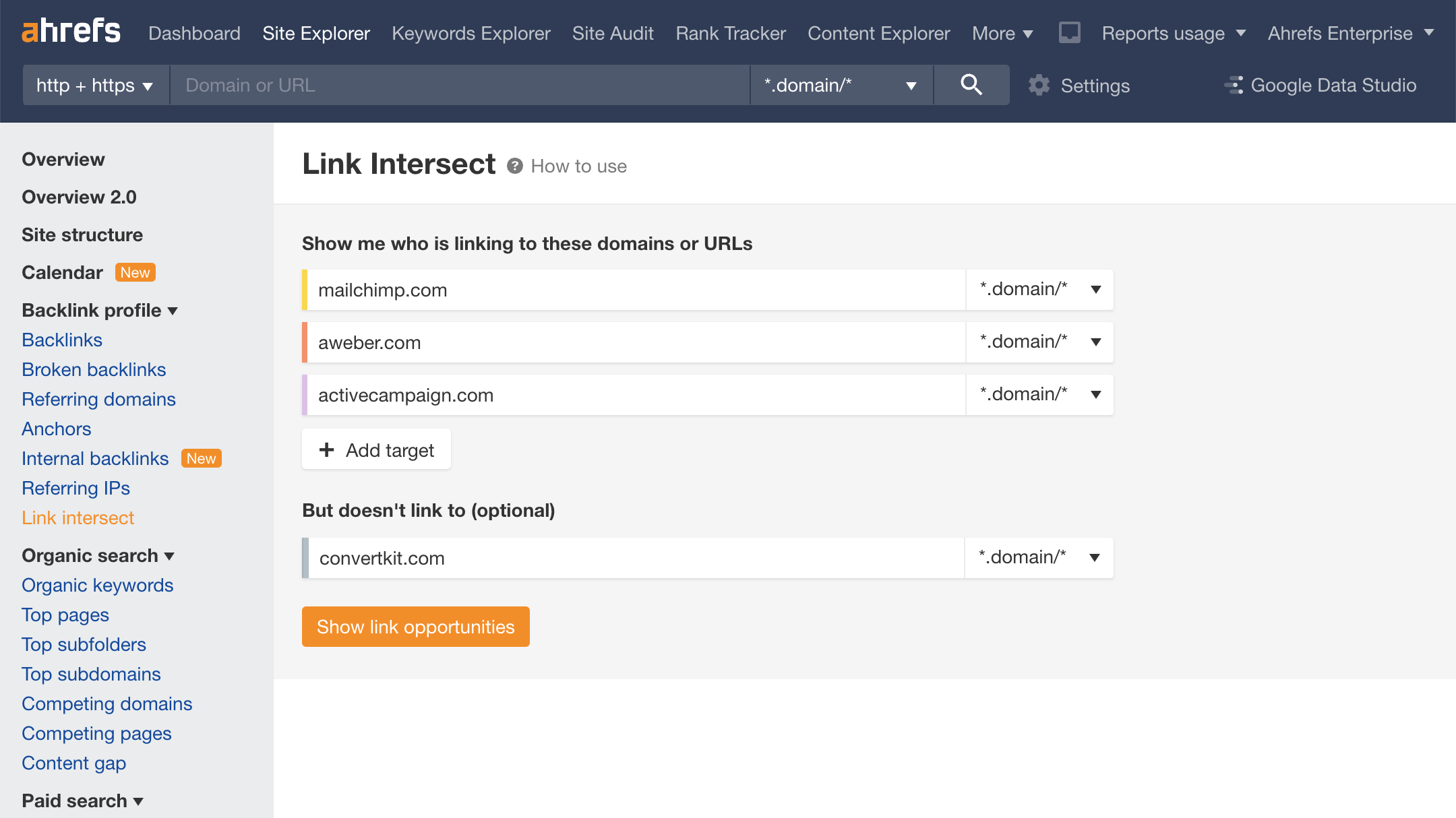The height and width of the screenshot is (818, 1456).
Task: Click yellow color bar beside mailchimp.com
Action: click(x=305, y=290)
